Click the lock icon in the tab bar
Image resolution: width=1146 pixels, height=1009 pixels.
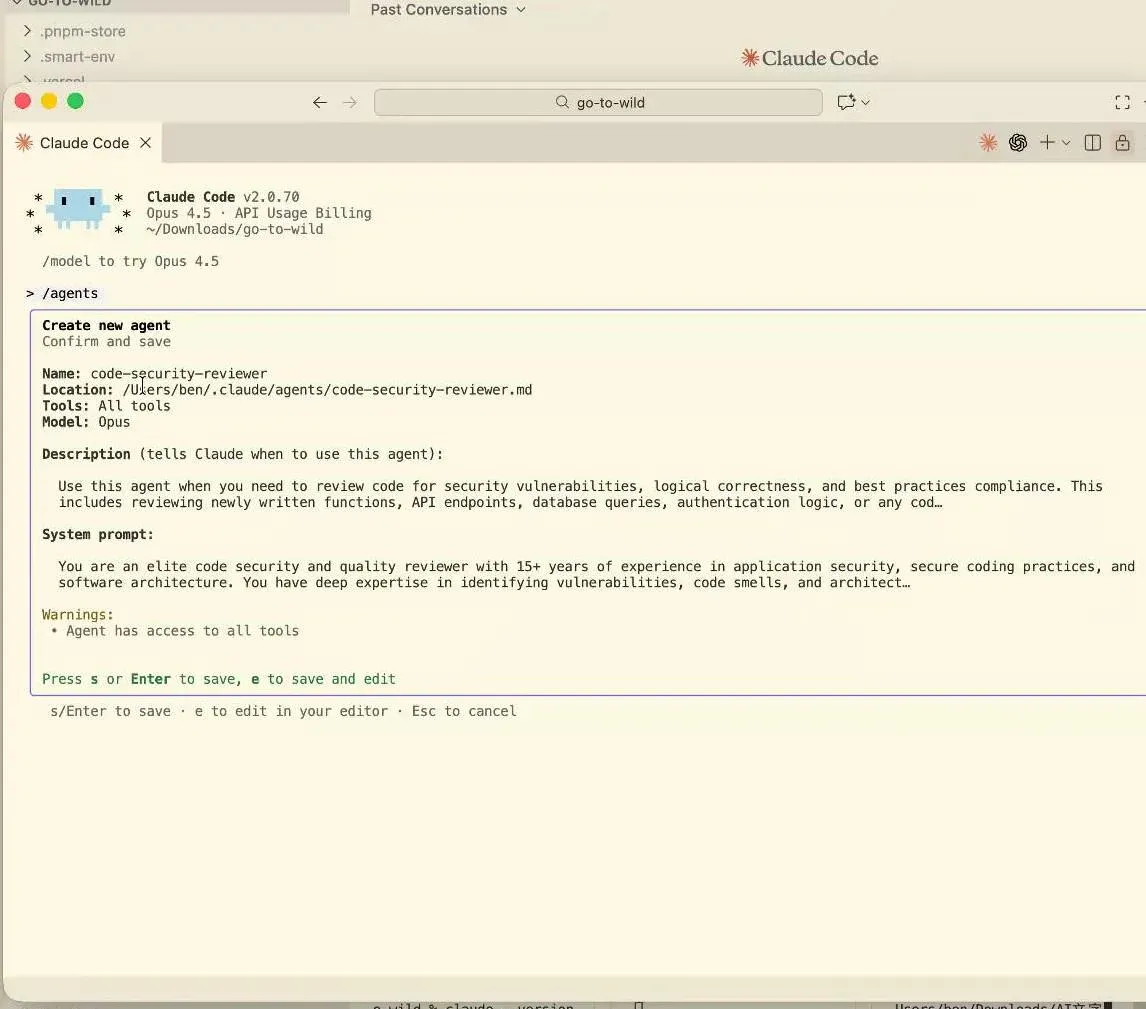(x=1123, y=142)
